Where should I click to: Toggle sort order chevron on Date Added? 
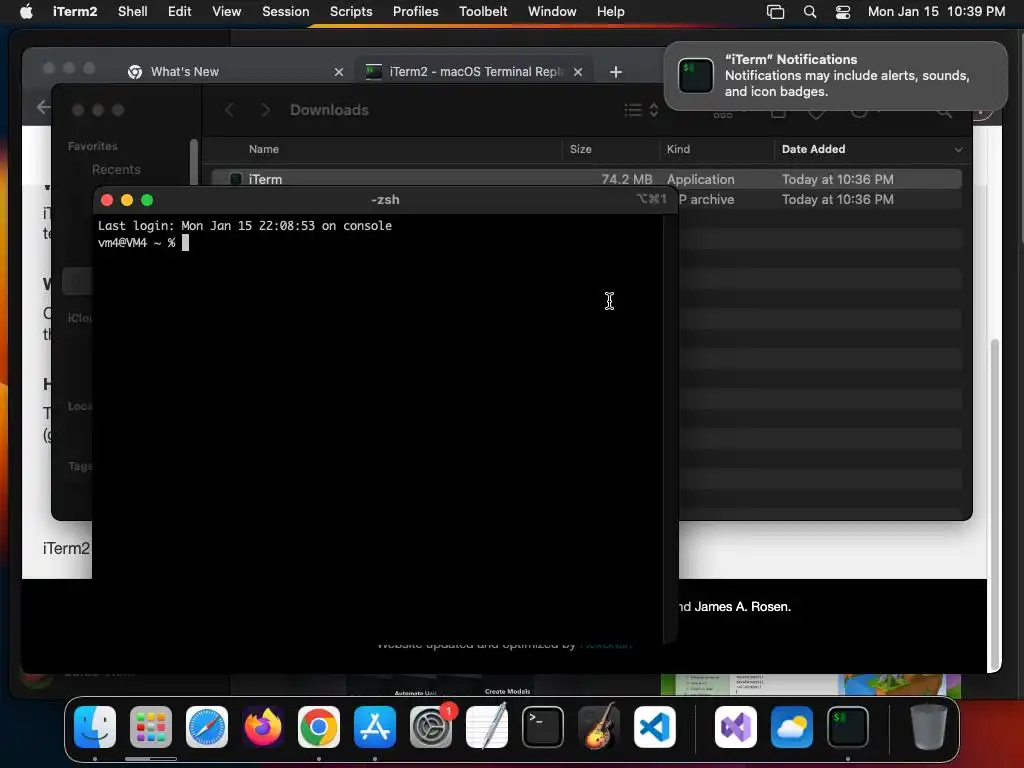pyautogui.click(x=958, y=150)
